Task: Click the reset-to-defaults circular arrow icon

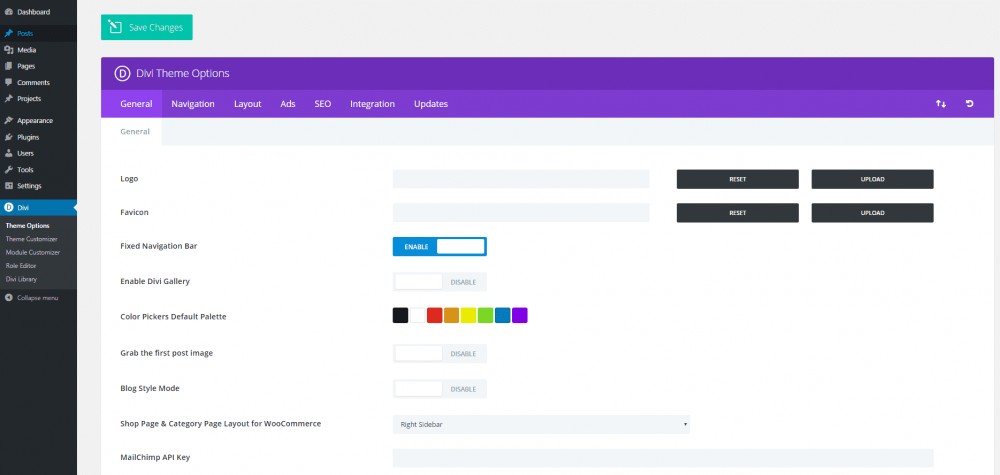Action: click(969, 104)
